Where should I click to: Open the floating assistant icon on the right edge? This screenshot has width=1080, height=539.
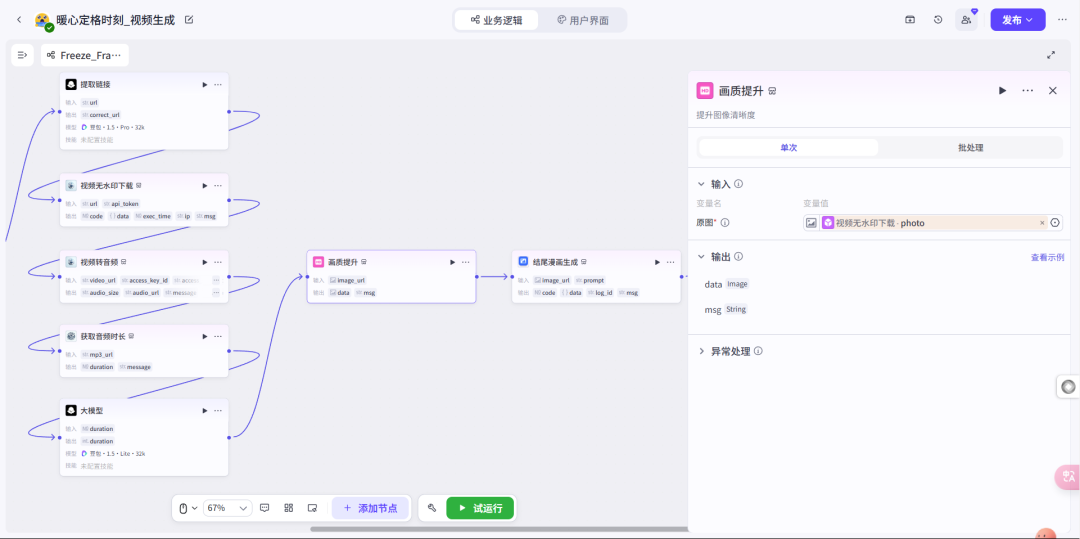pyautogui.click(x=1068, y=387)
